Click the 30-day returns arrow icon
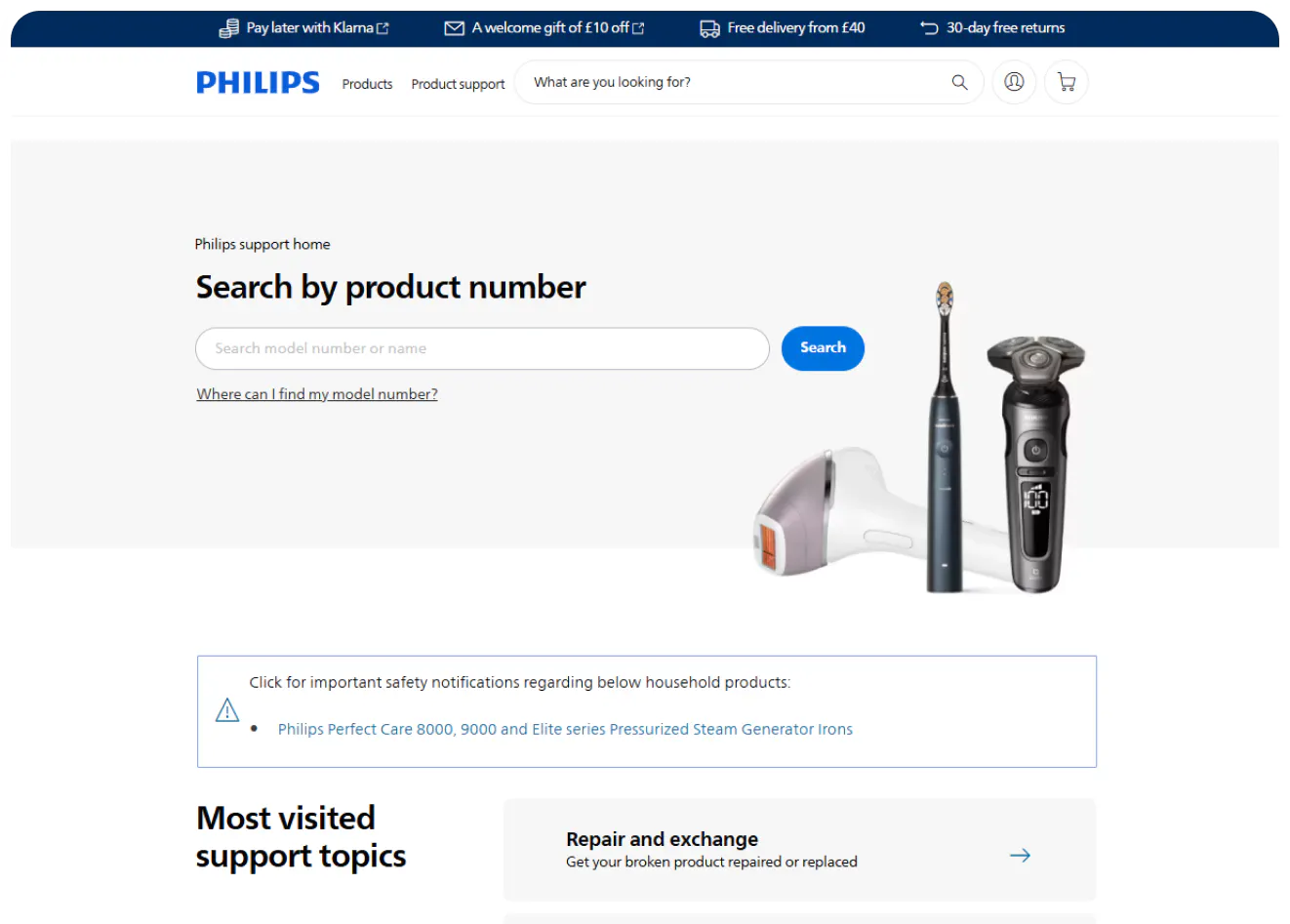Screen dimensions: 1290x924 coord(929,28)
